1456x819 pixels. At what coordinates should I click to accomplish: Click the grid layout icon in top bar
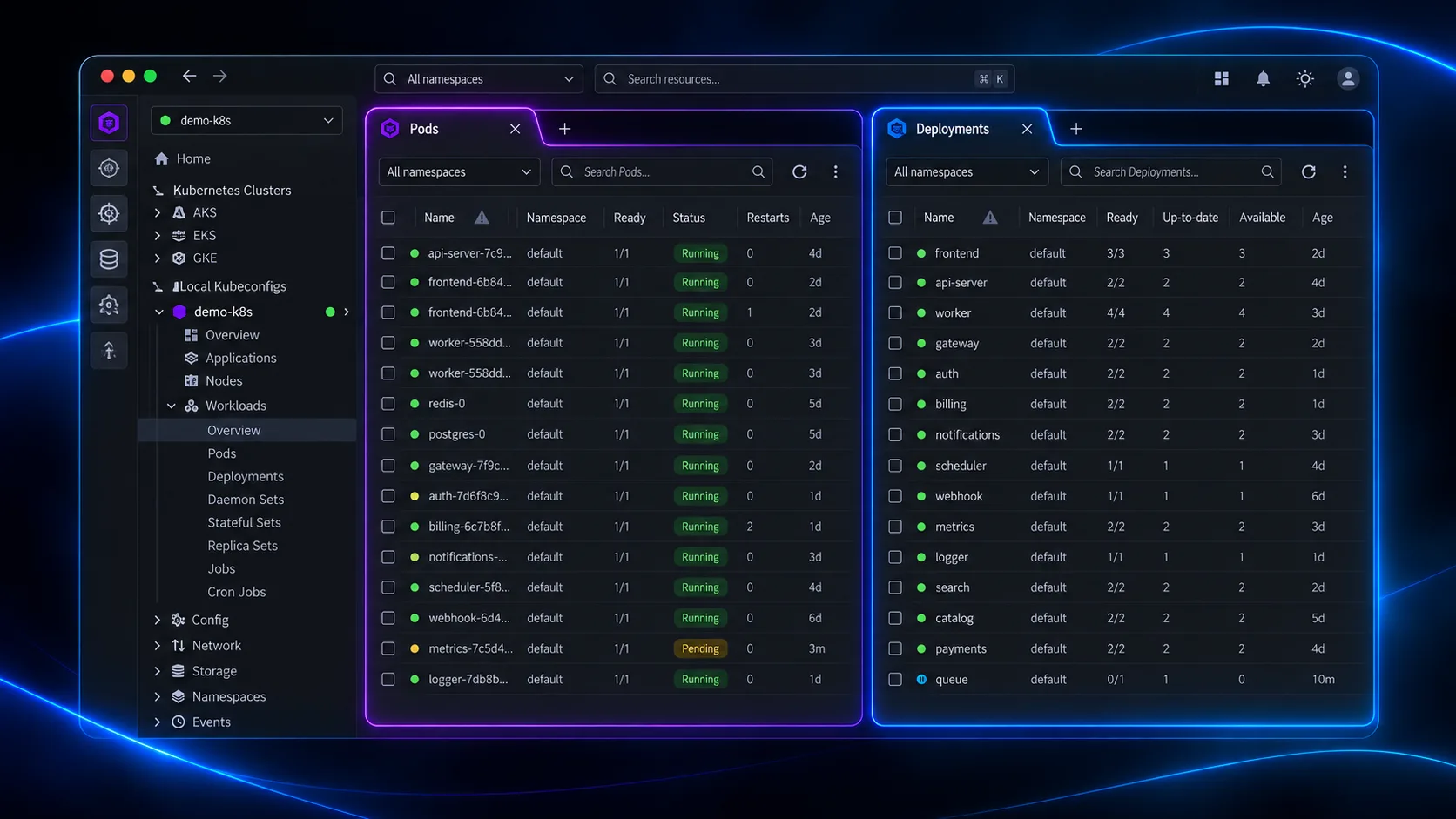pos(1221,78)
